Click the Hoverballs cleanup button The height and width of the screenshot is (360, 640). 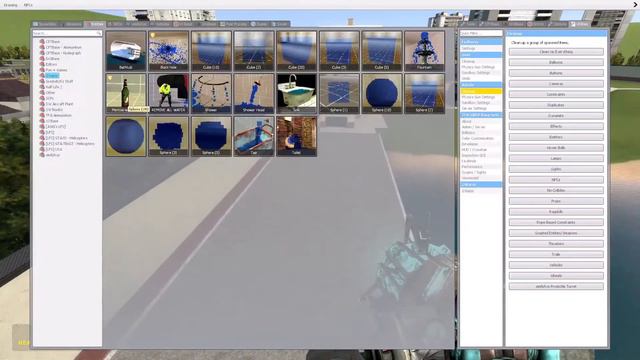[556, 148]
